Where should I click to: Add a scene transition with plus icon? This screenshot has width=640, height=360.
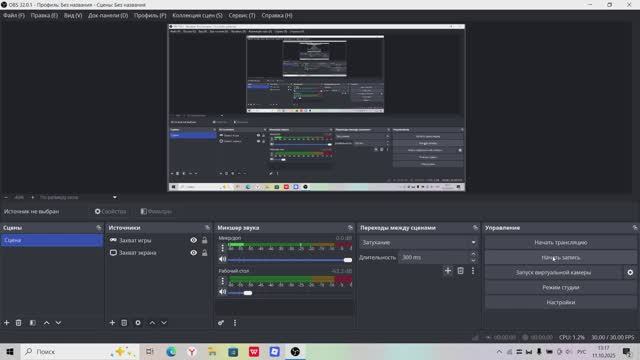[448, 270]
